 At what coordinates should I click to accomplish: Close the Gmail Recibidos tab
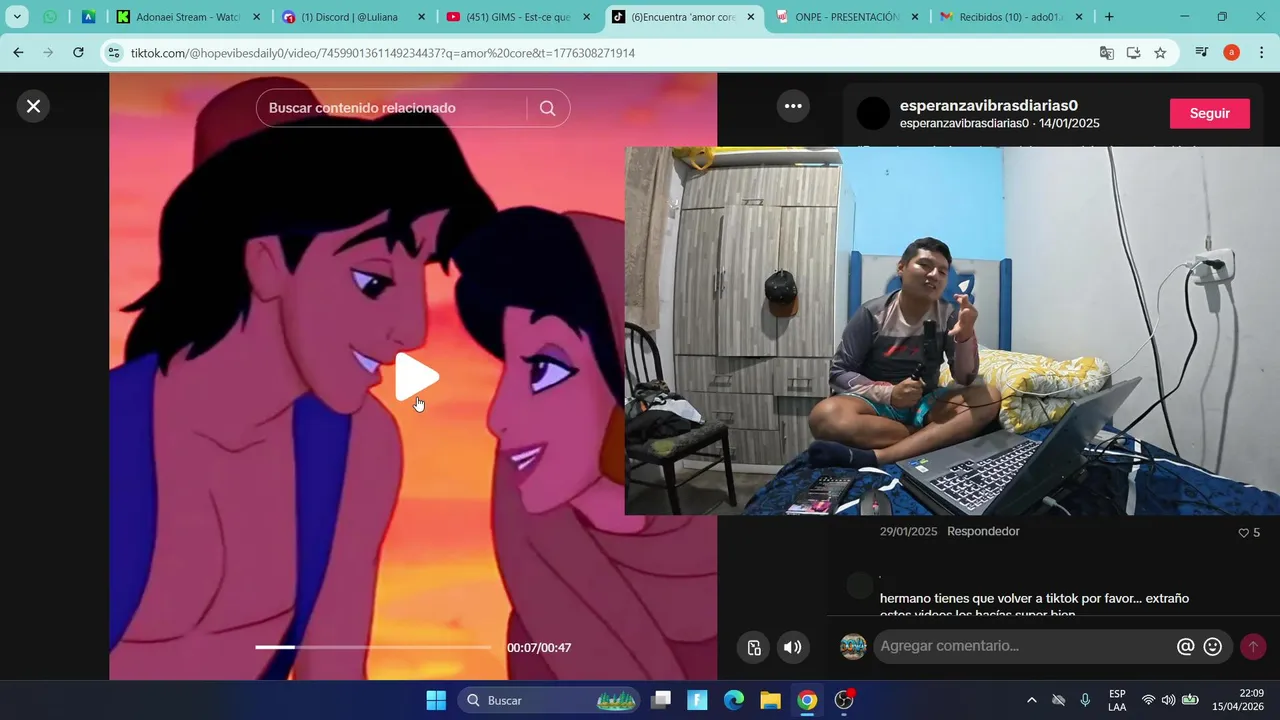click(x=1079, y=17)
